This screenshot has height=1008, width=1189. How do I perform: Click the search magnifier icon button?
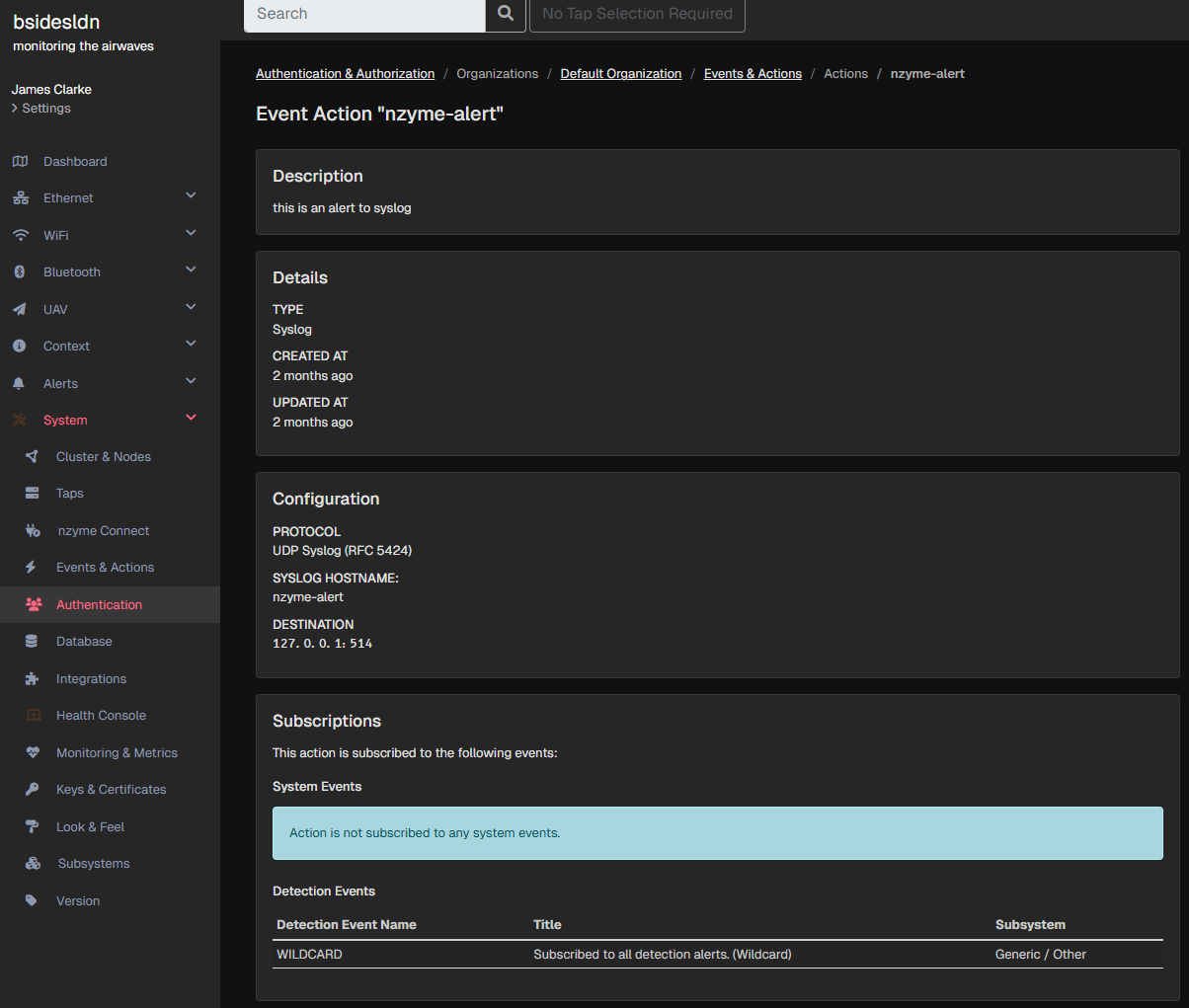pos(506,14)
